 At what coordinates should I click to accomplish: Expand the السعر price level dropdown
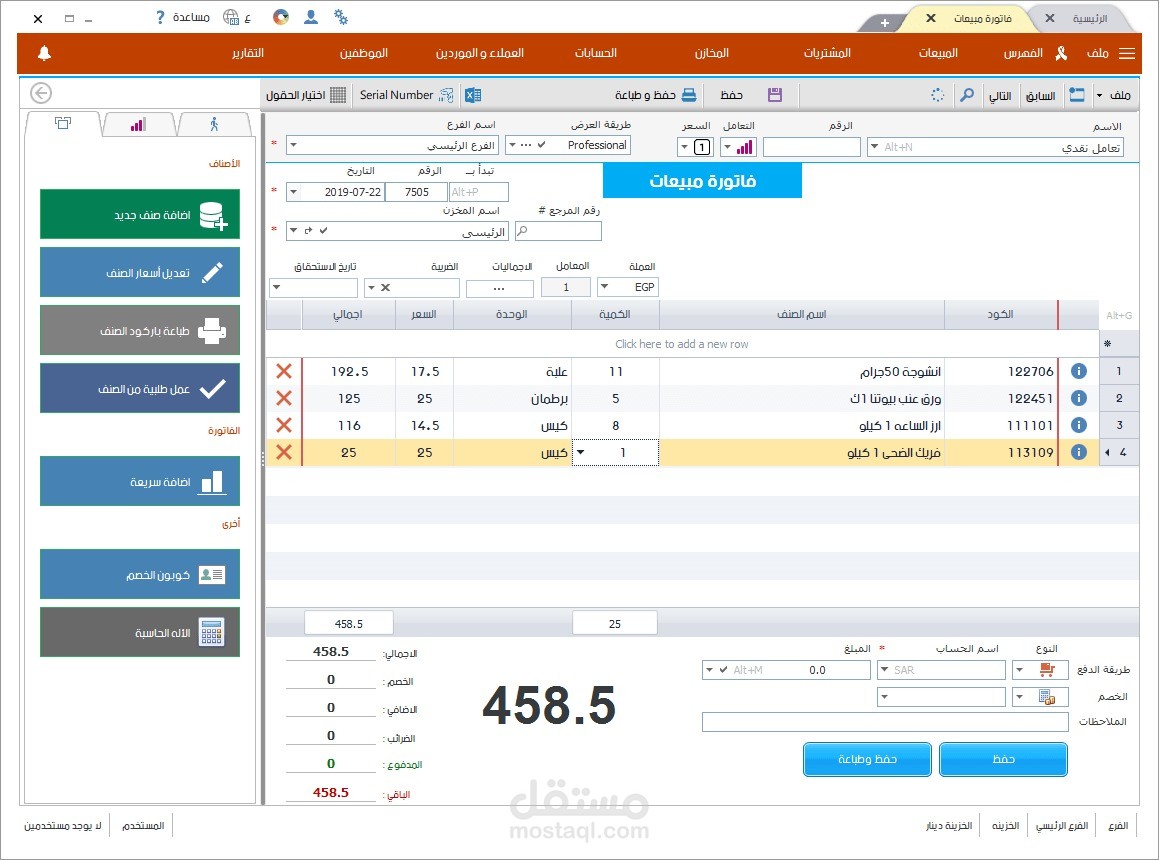tap(684, 147)
